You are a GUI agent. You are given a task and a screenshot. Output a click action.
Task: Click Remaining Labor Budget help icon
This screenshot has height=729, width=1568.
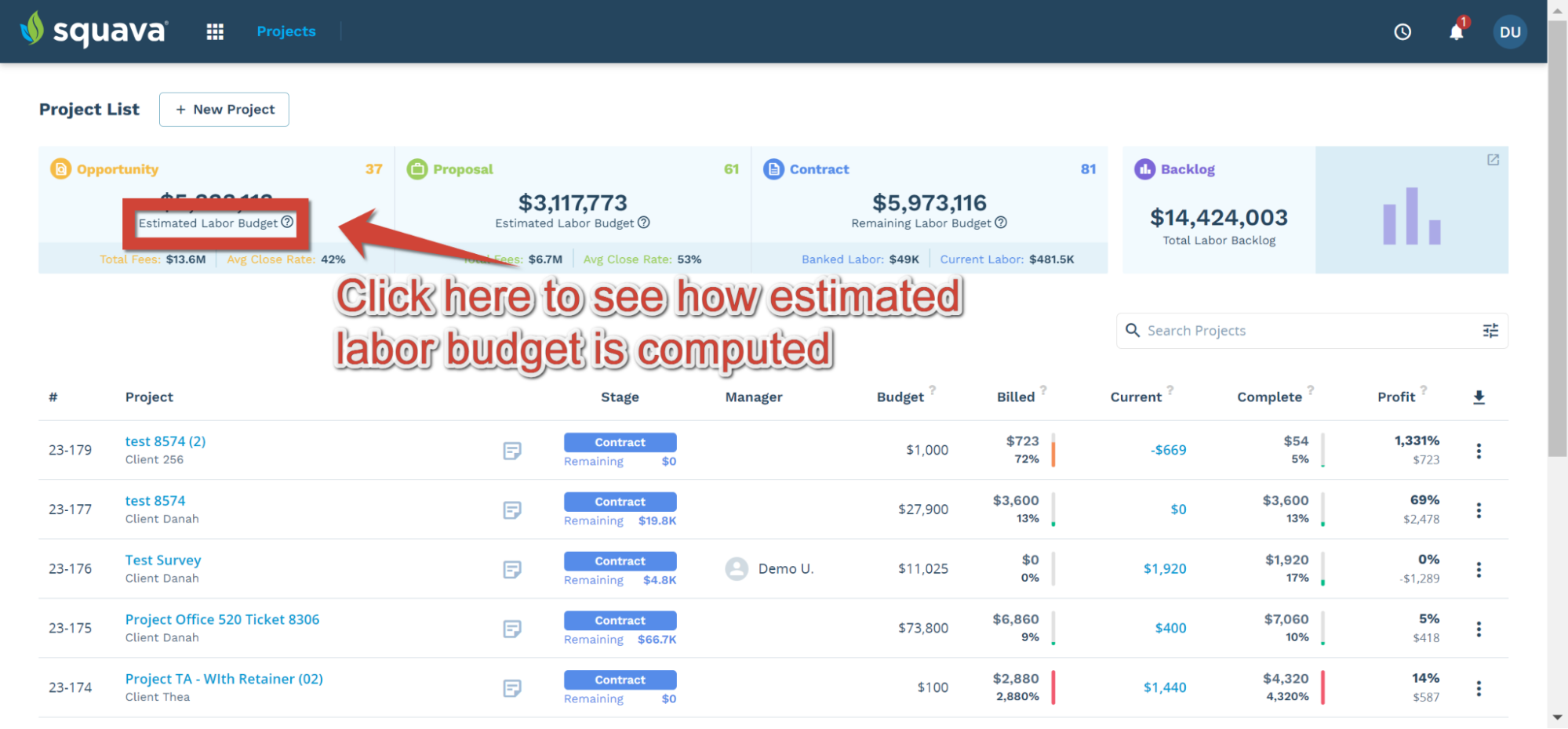(1001, 223)
